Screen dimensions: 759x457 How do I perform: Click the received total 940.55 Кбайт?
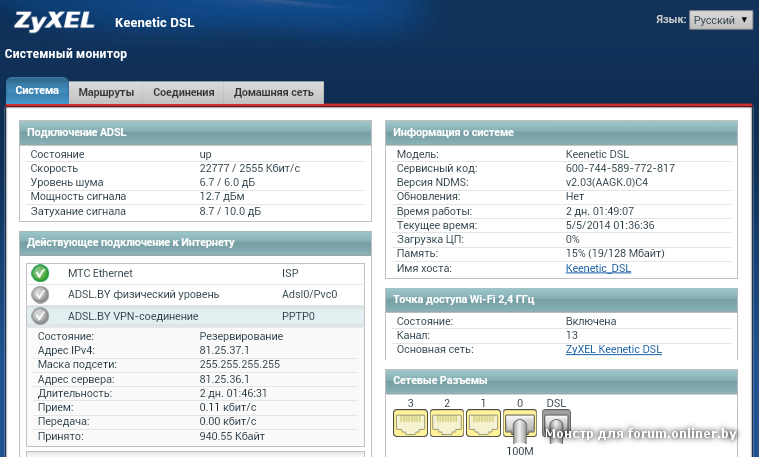(x=232, y=437)
